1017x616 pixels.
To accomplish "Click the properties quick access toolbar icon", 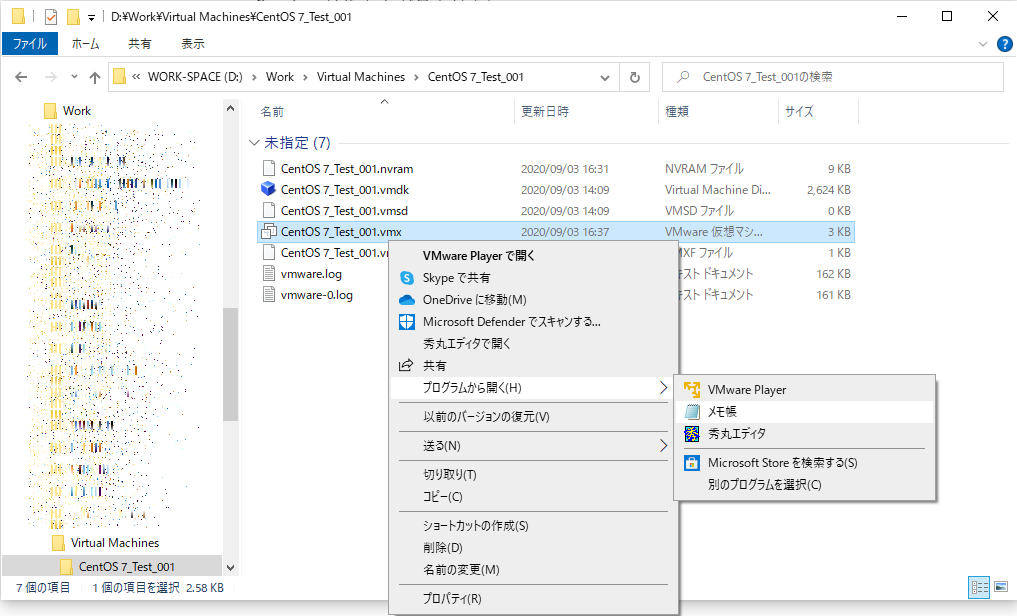I will point(51,17).
